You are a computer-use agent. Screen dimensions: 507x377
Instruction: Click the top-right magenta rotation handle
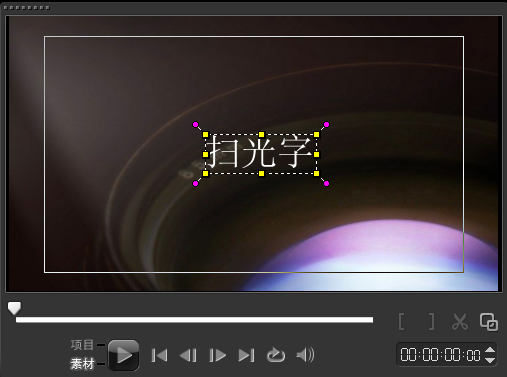[x=326, y=125]
